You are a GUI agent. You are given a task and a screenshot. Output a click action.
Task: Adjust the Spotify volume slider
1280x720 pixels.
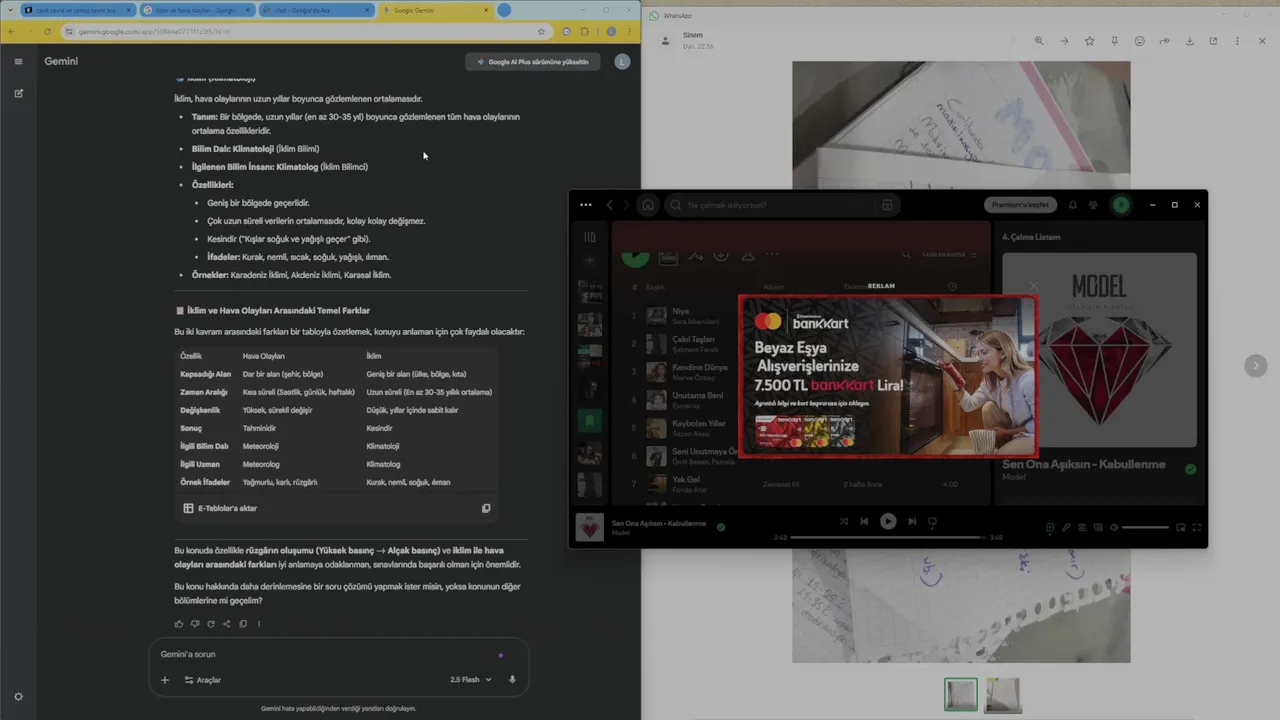coord(1146,527)
